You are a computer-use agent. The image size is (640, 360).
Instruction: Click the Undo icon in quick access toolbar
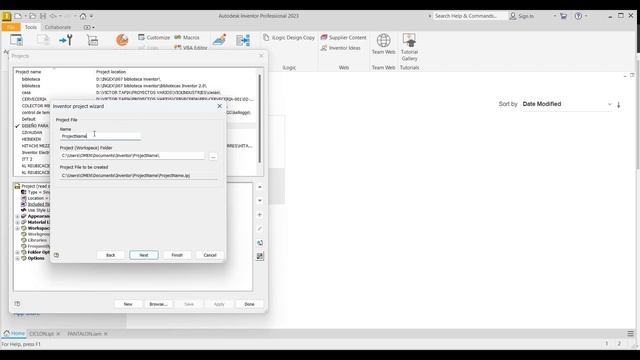(53, 16)
